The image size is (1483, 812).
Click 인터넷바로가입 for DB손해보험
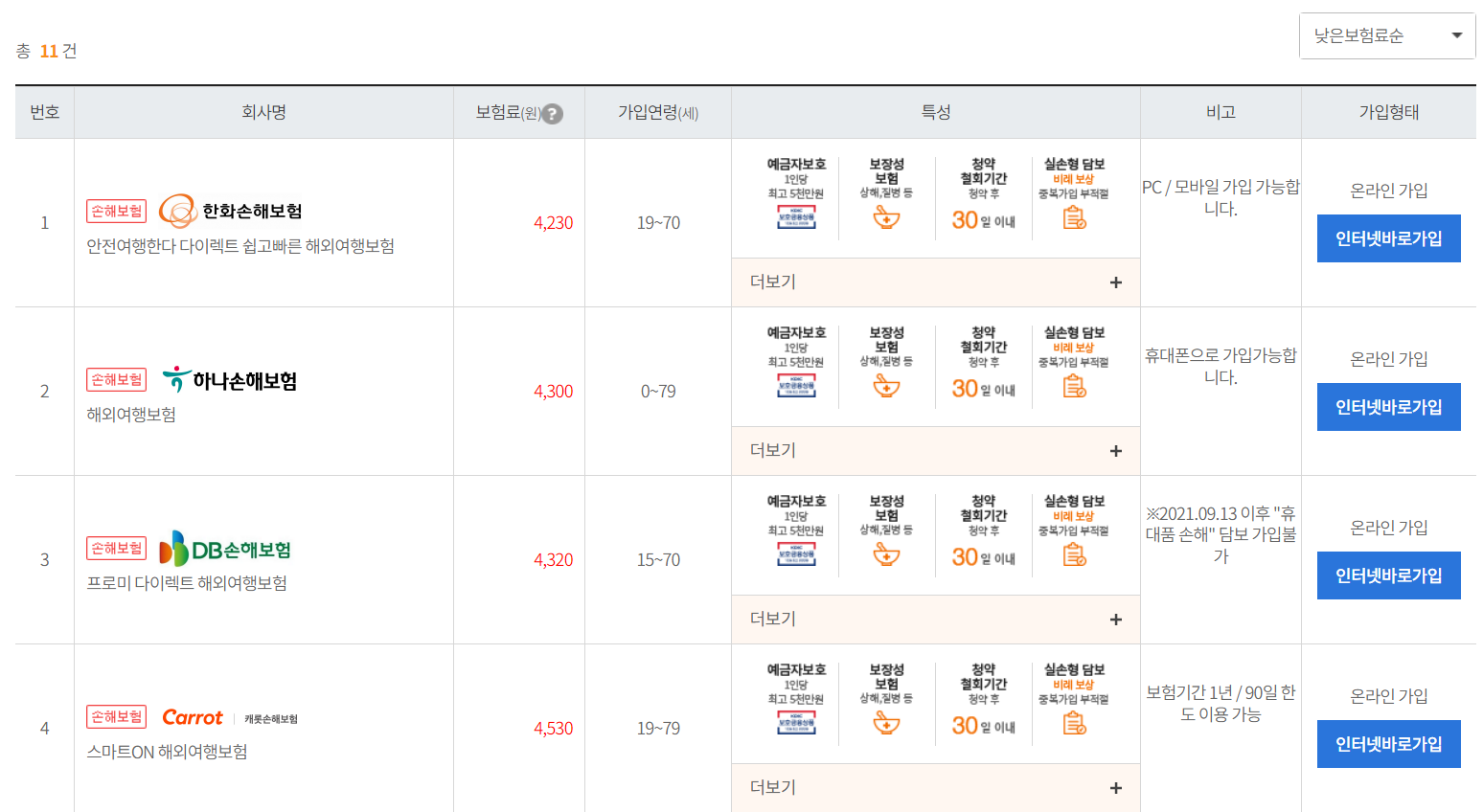pos(1388,575)
